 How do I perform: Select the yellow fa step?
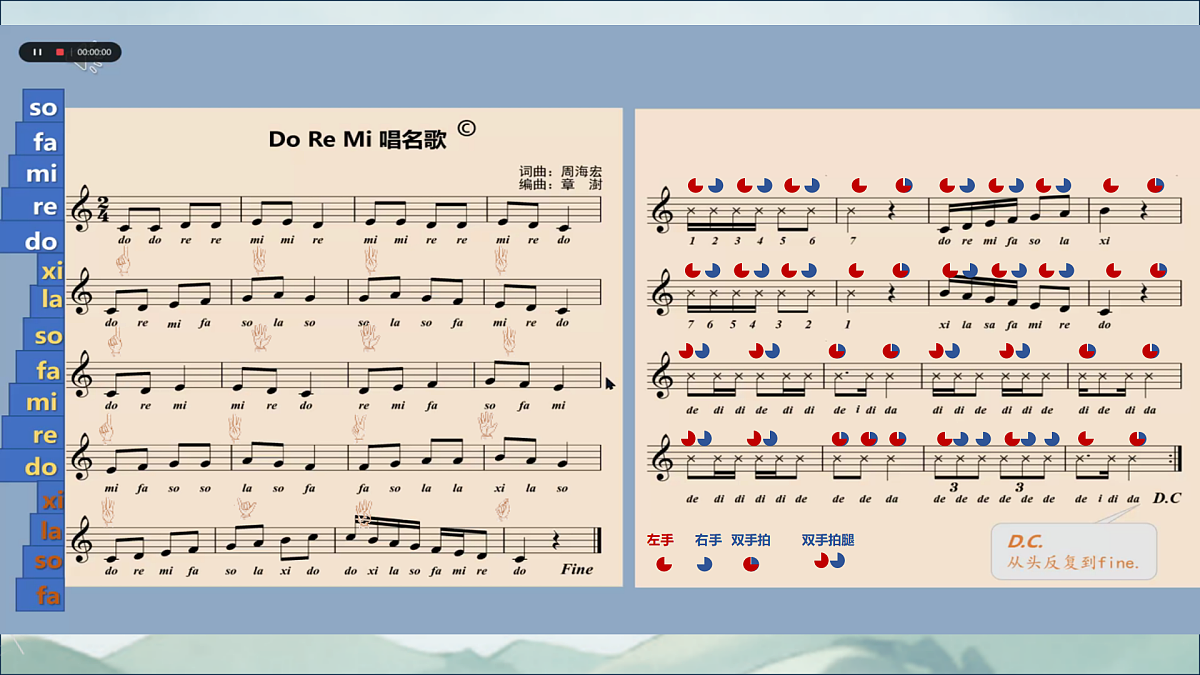pyautogui.click(x=40, y=369)
